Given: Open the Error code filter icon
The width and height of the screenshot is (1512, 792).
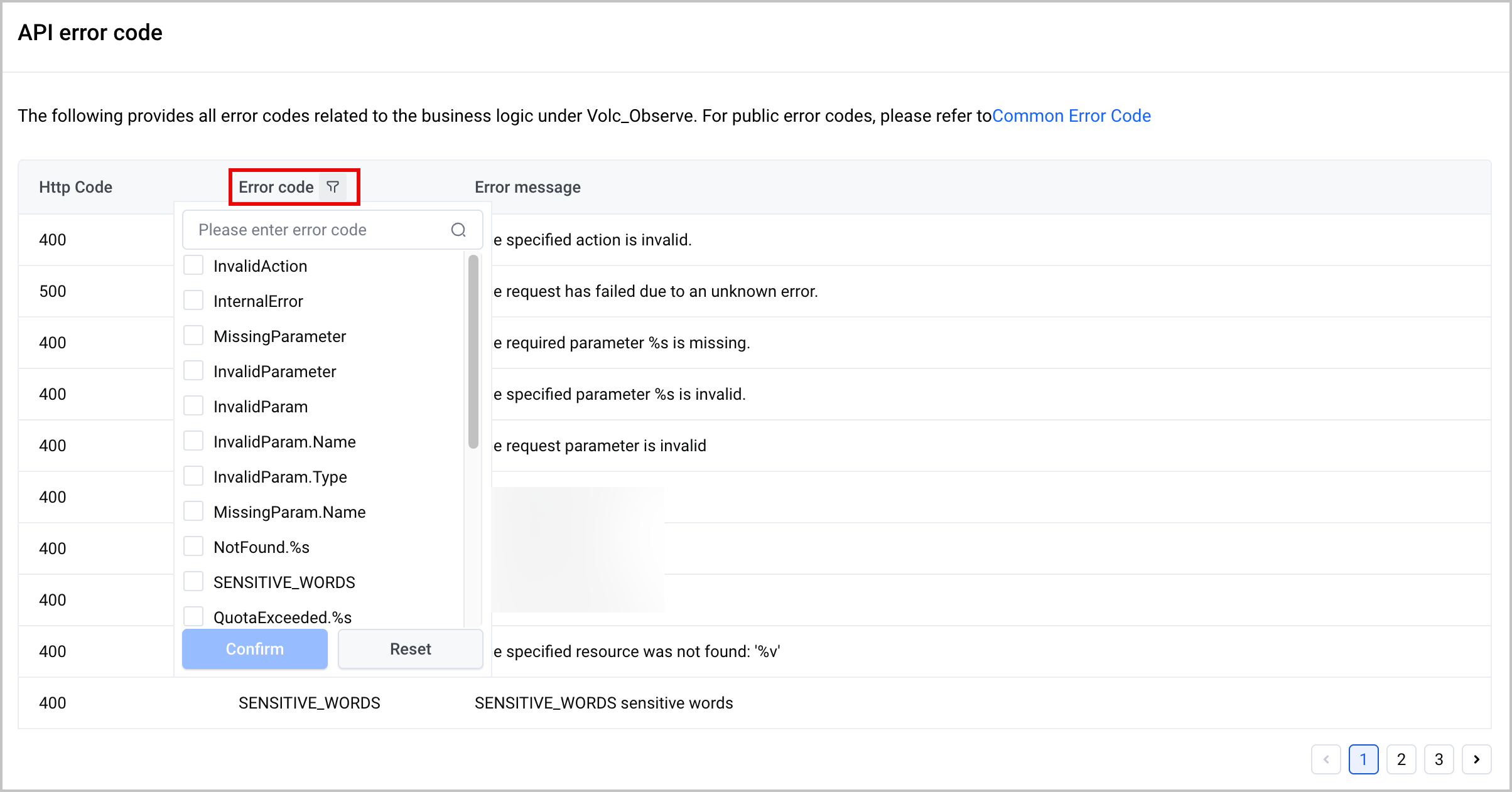Looking at the screenshot, I should click(x=333, y=187).
